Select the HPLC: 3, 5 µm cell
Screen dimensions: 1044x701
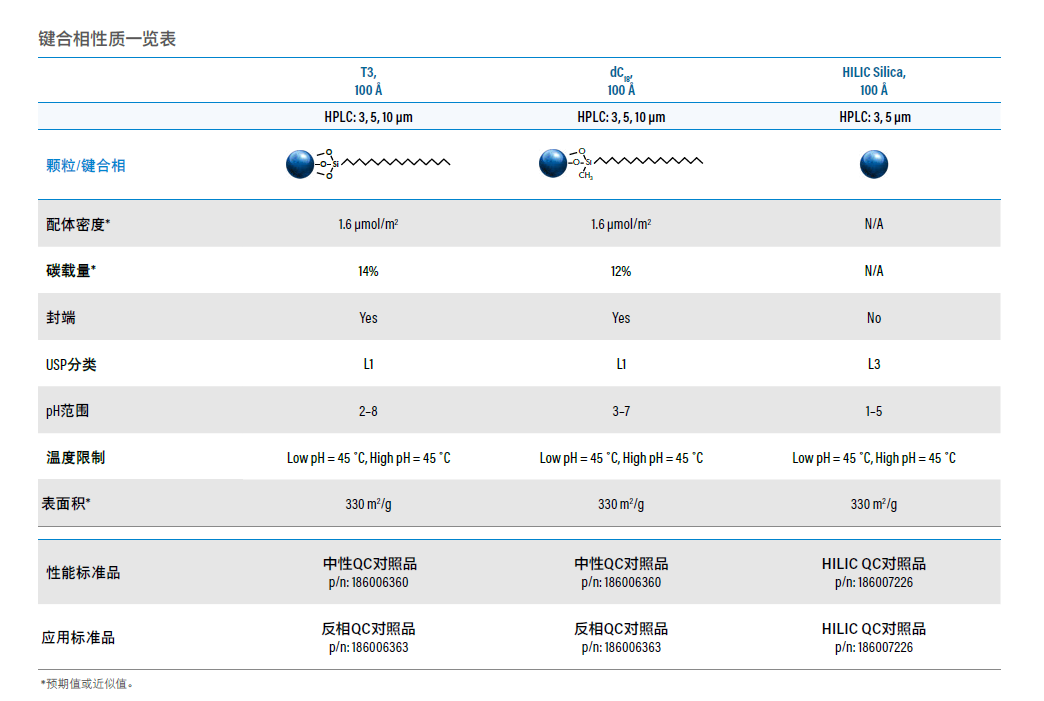(875, 117)
